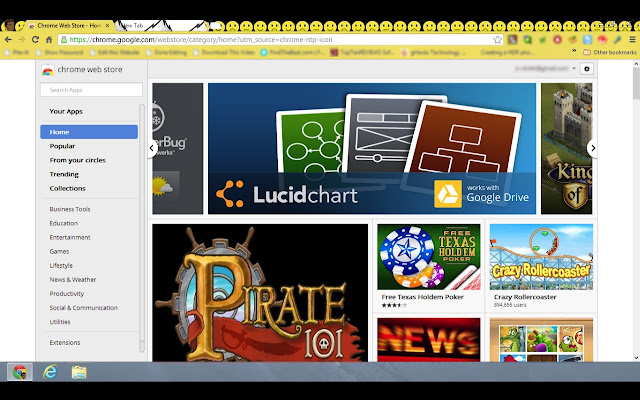Viewport: 640px width, 400px height.
Task: Browse the Productivity category
Action: (67, 293)
